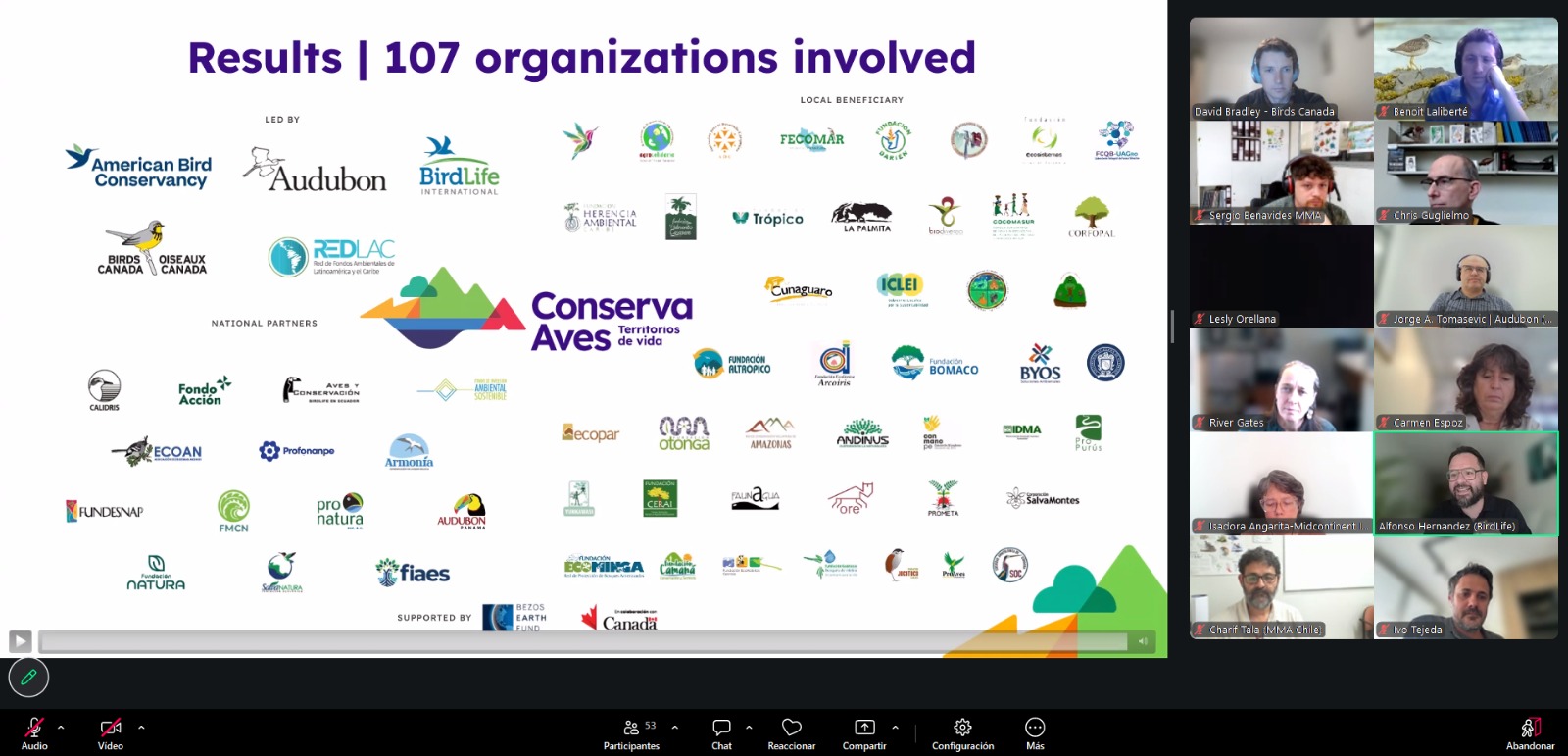Expand the Chat options arrow
1568x756 pixels.
pos(749,728)
